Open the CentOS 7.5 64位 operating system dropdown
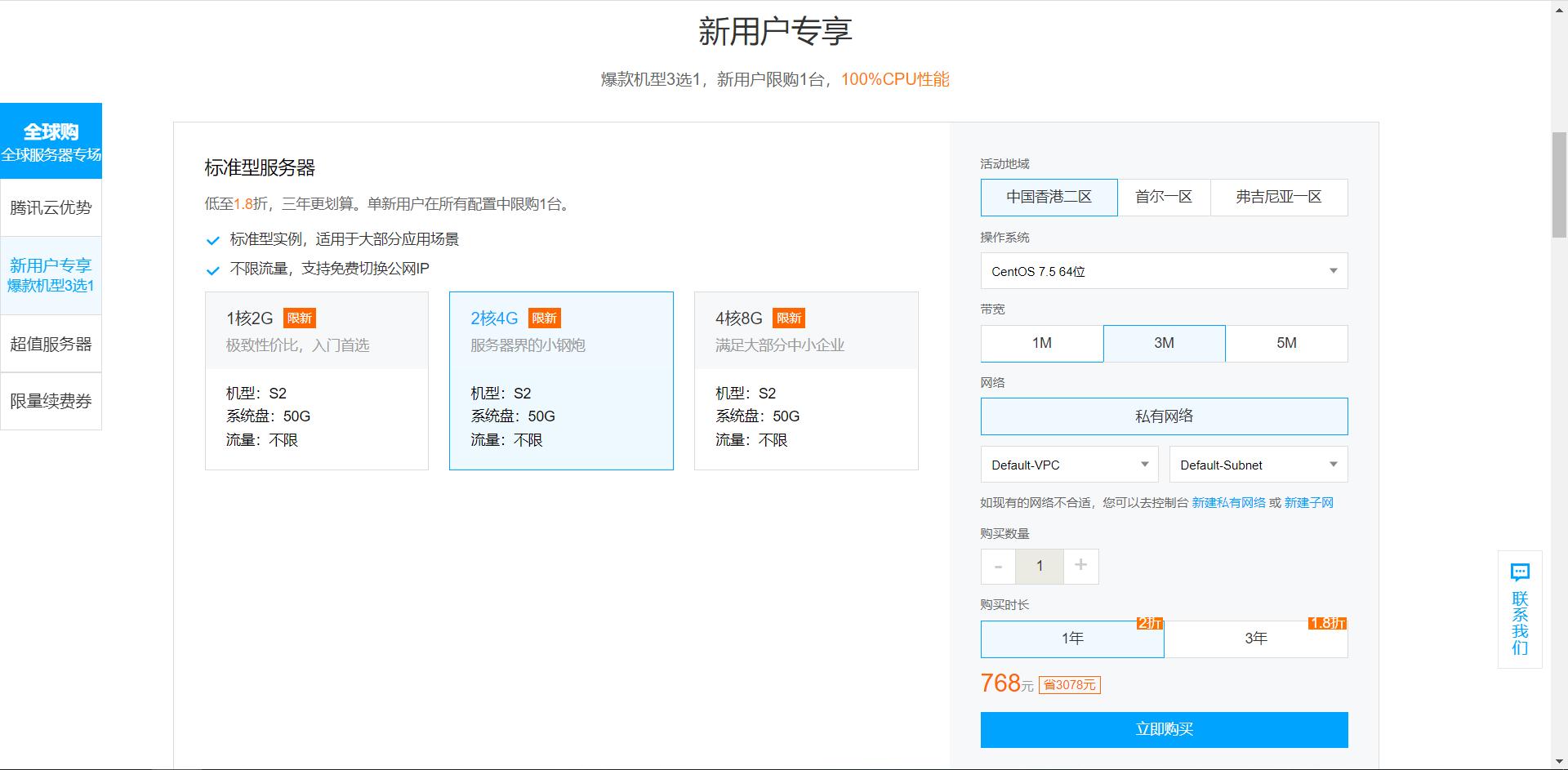The image size is (1568, 770). [1163, 270]
